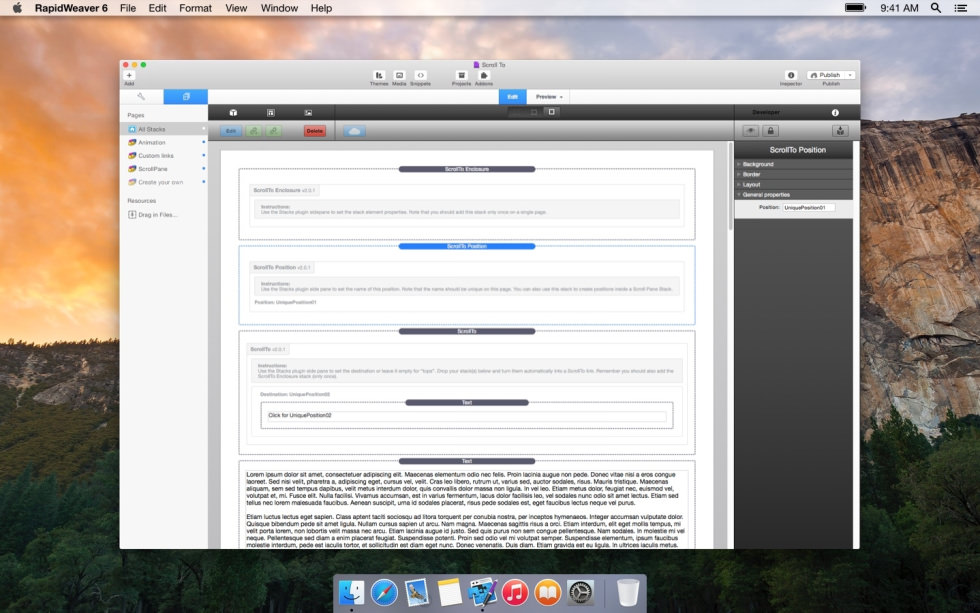Open the Themes browser
This screenshot has width=980, height=613.
click(379, 76)
